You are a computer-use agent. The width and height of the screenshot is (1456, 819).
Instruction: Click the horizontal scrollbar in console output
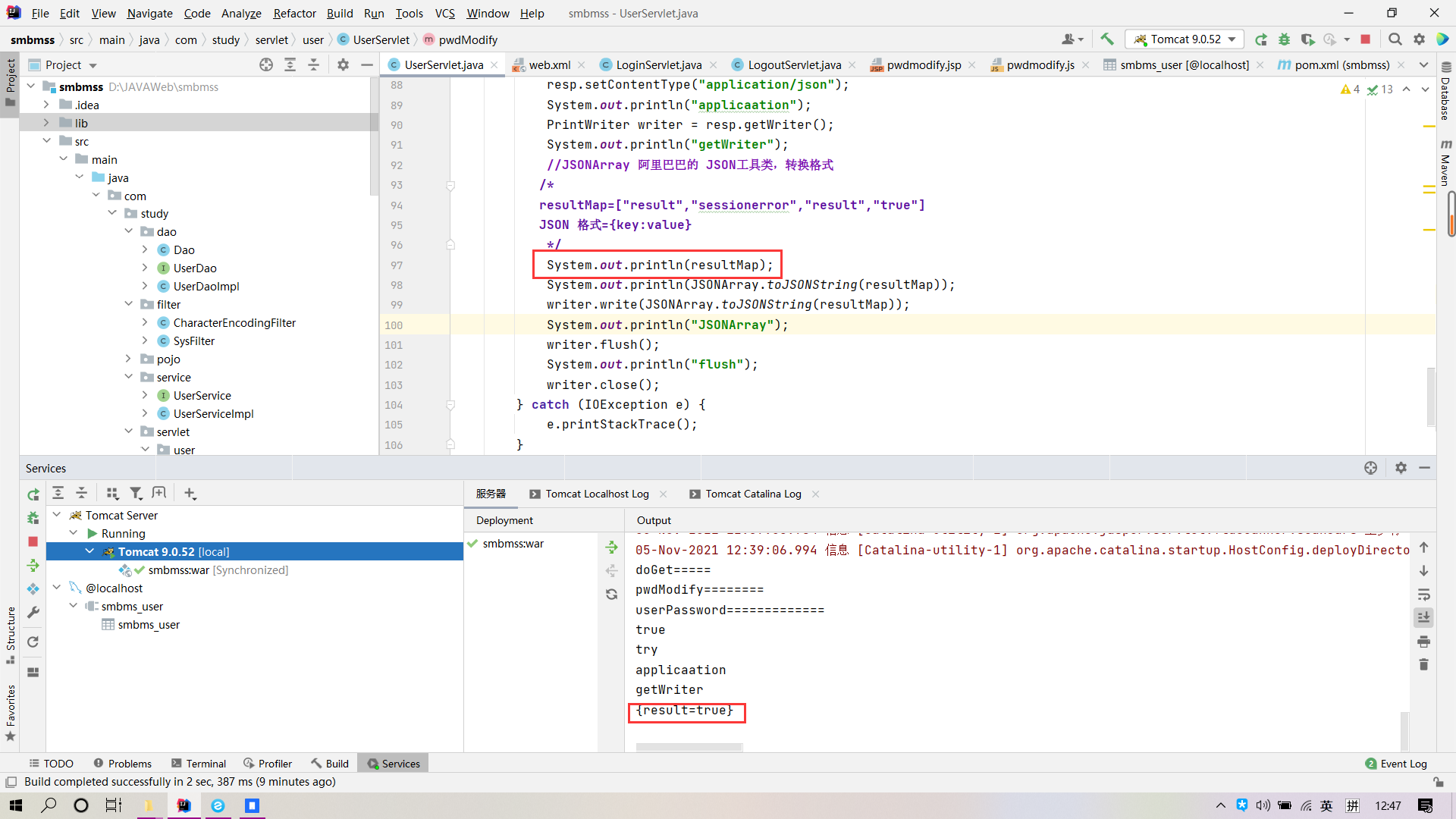[x=689, y=748]
